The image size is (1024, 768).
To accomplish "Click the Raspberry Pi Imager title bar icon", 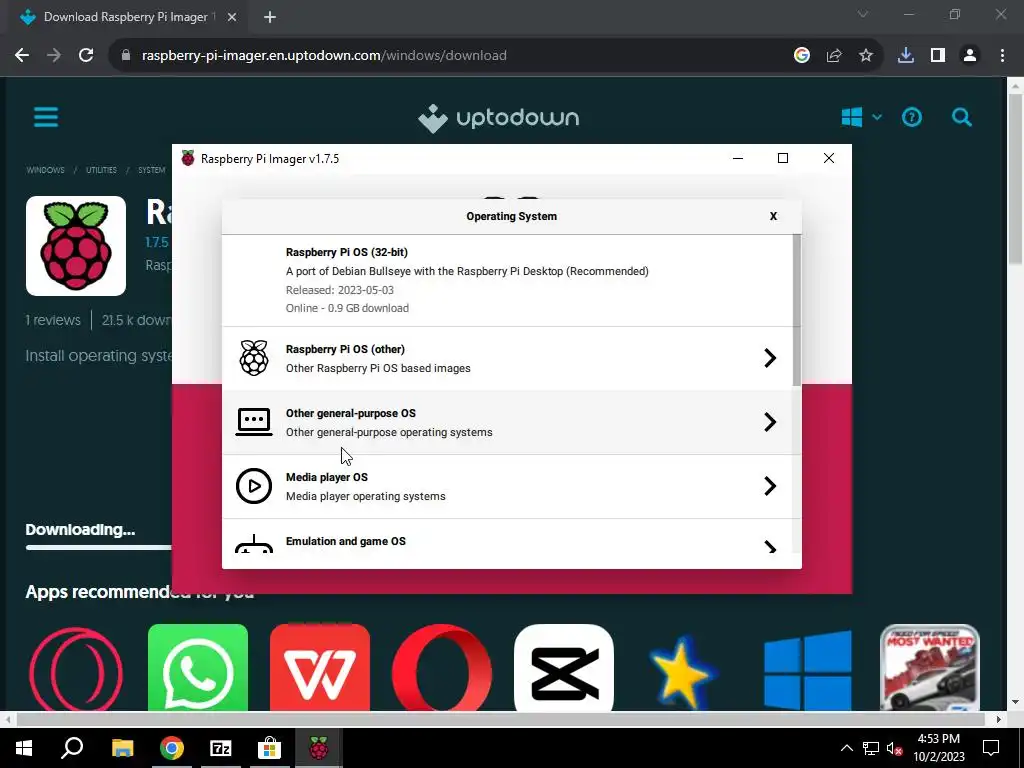I will [188, 159].
